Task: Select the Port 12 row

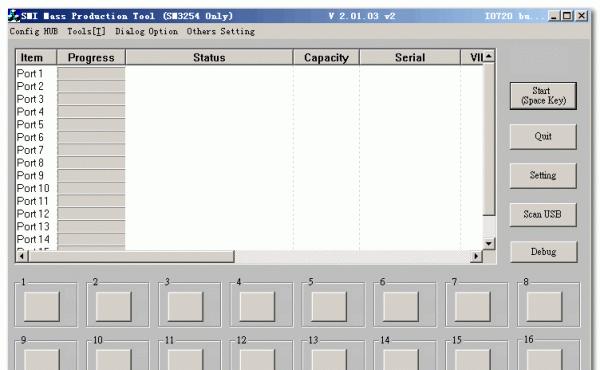Action: 249,214
